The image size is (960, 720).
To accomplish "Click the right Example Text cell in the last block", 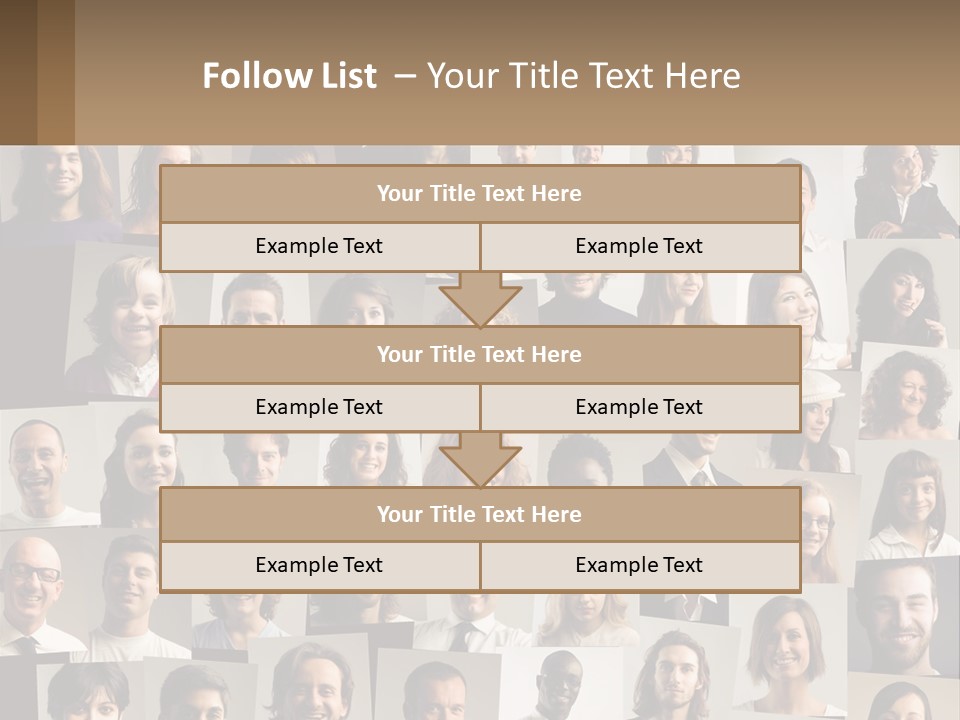I will [x=639, y=566].
